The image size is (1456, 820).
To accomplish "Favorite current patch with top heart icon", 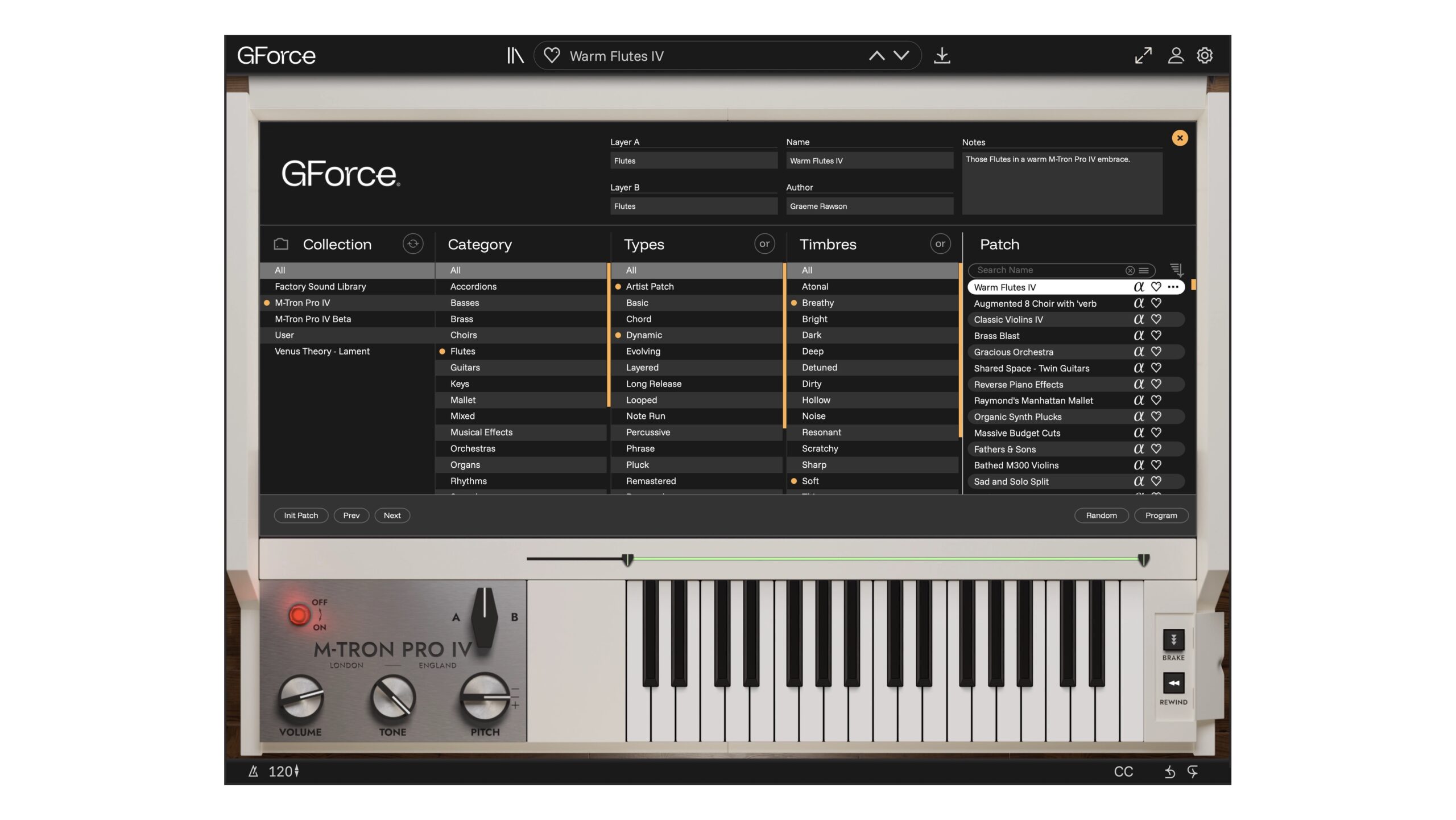I will (x=551, y=56).
